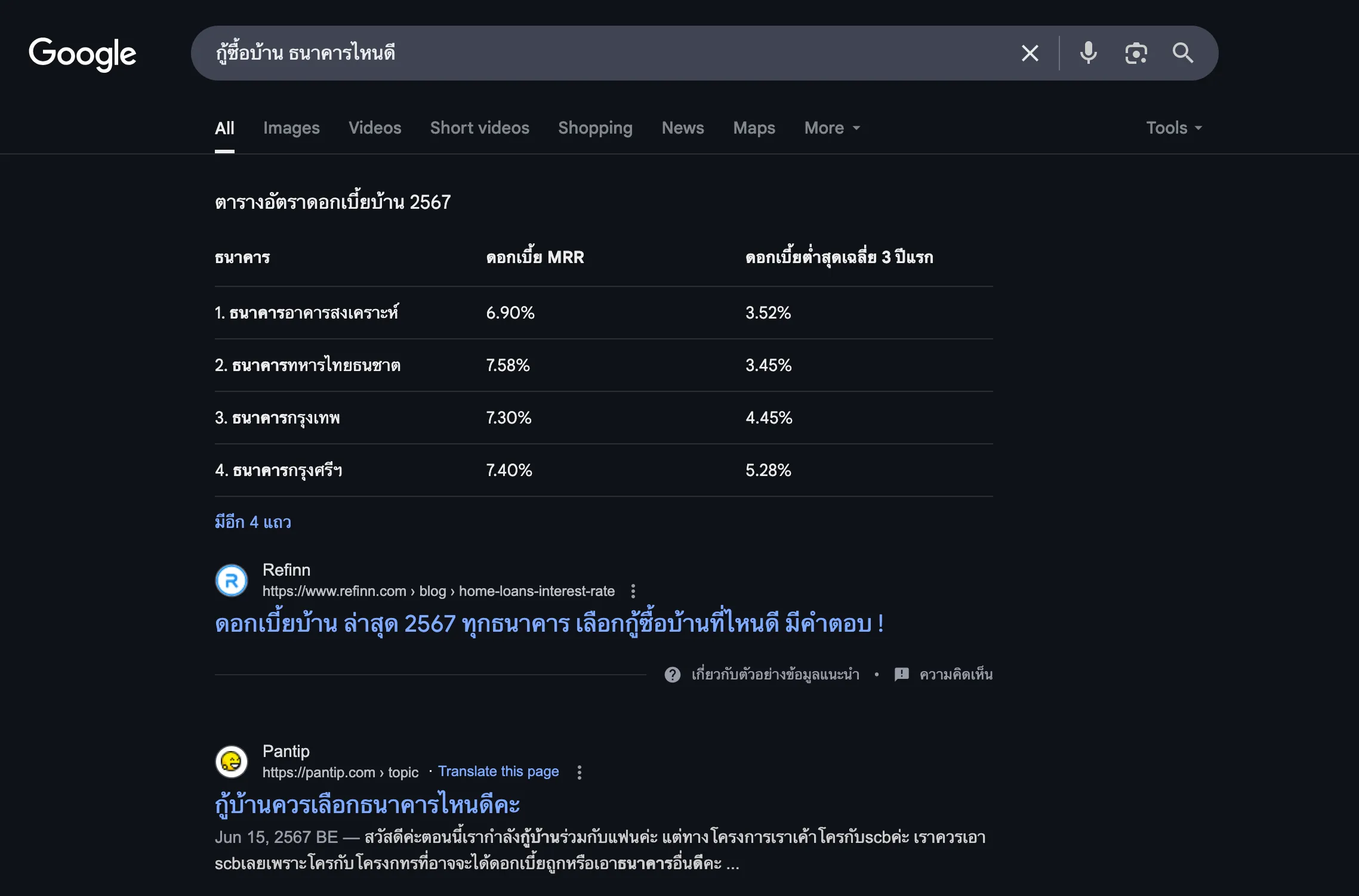
Task: Click the 5.28% average rate value
Action: [x=768, y=470]
